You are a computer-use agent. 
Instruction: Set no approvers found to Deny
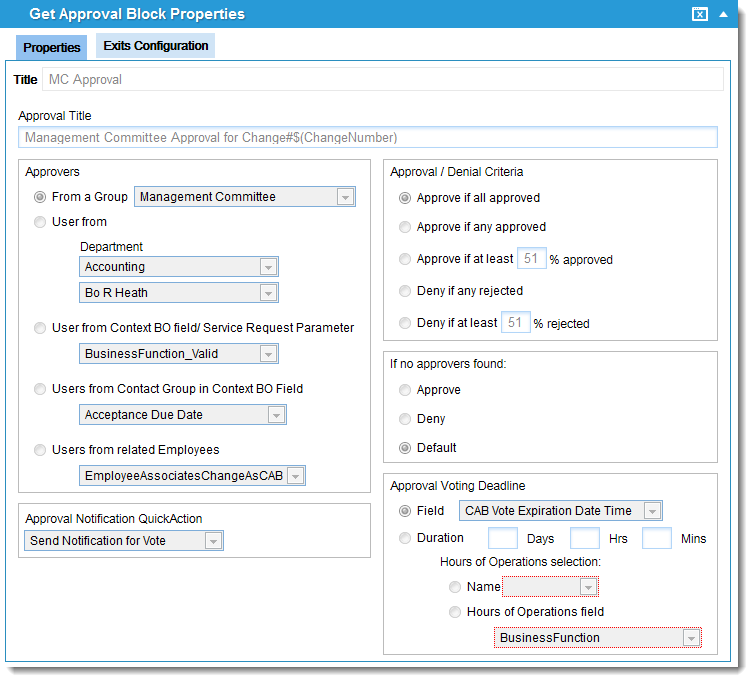tap(405, 419)
